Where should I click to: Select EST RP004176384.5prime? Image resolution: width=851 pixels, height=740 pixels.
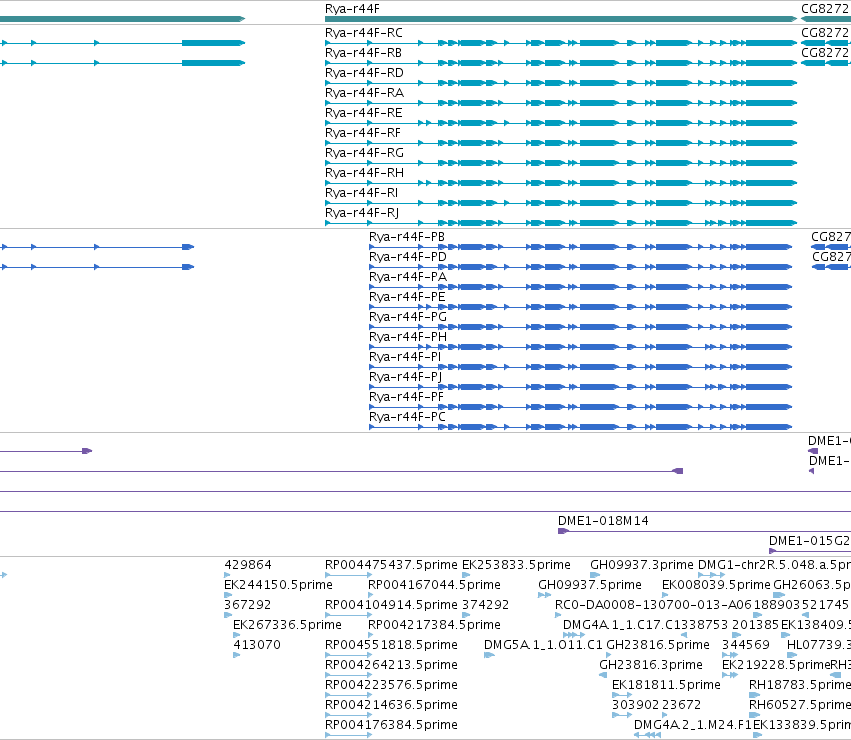(x=391, y=725)
